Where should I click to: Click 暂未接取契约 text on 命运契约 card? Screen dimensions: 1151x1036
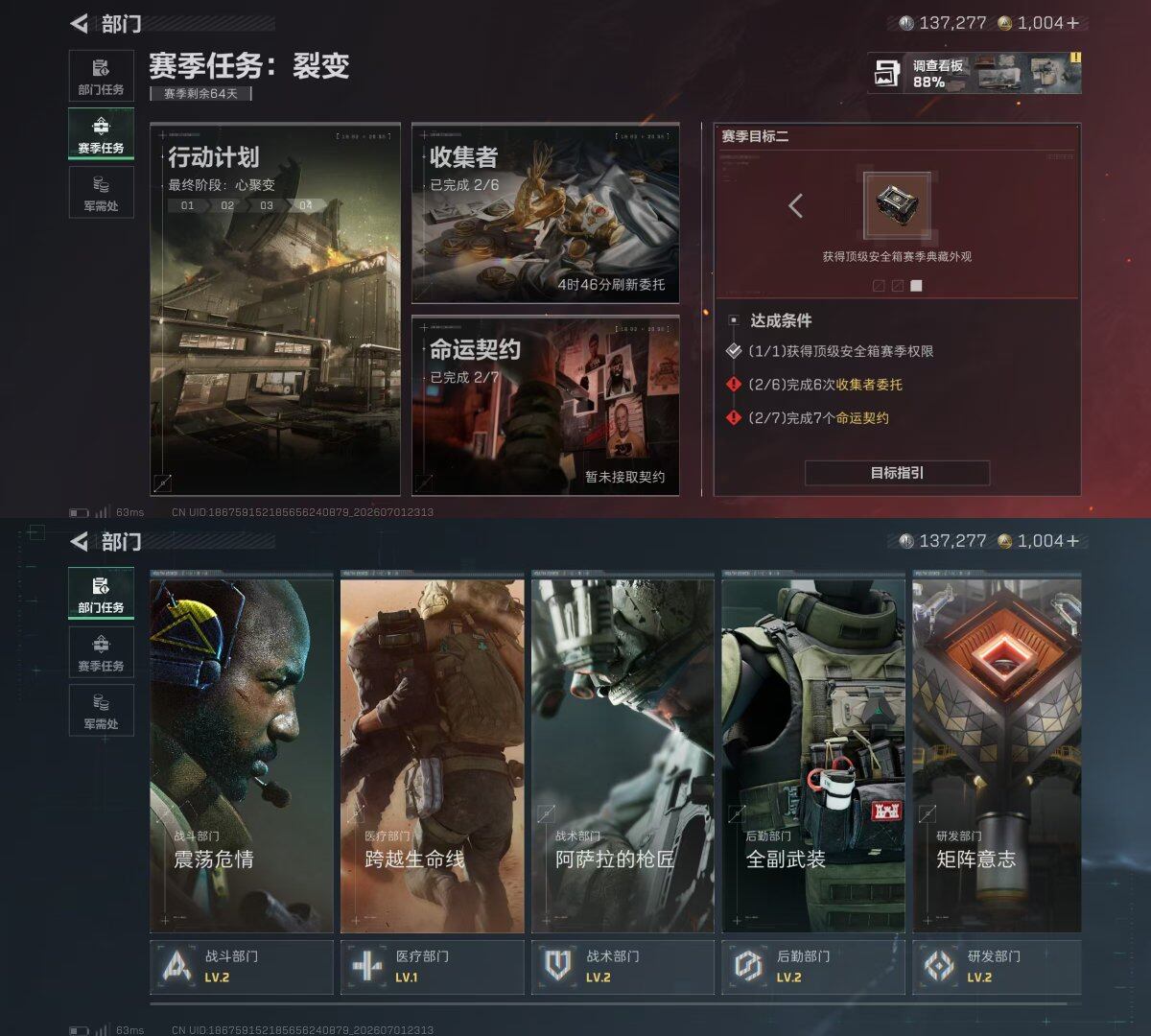(x=625, y=477)
